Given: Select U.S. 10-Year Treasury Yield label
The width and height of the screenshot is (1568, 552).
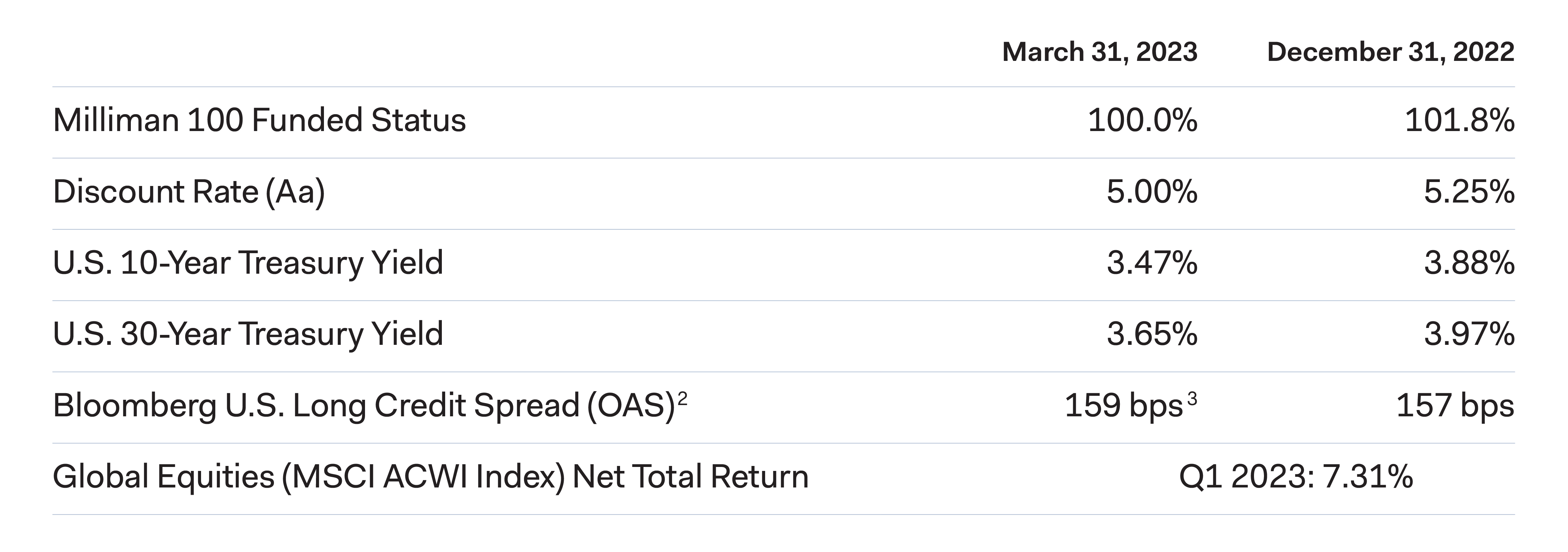Looking at the screenshot, I should 248,263.
